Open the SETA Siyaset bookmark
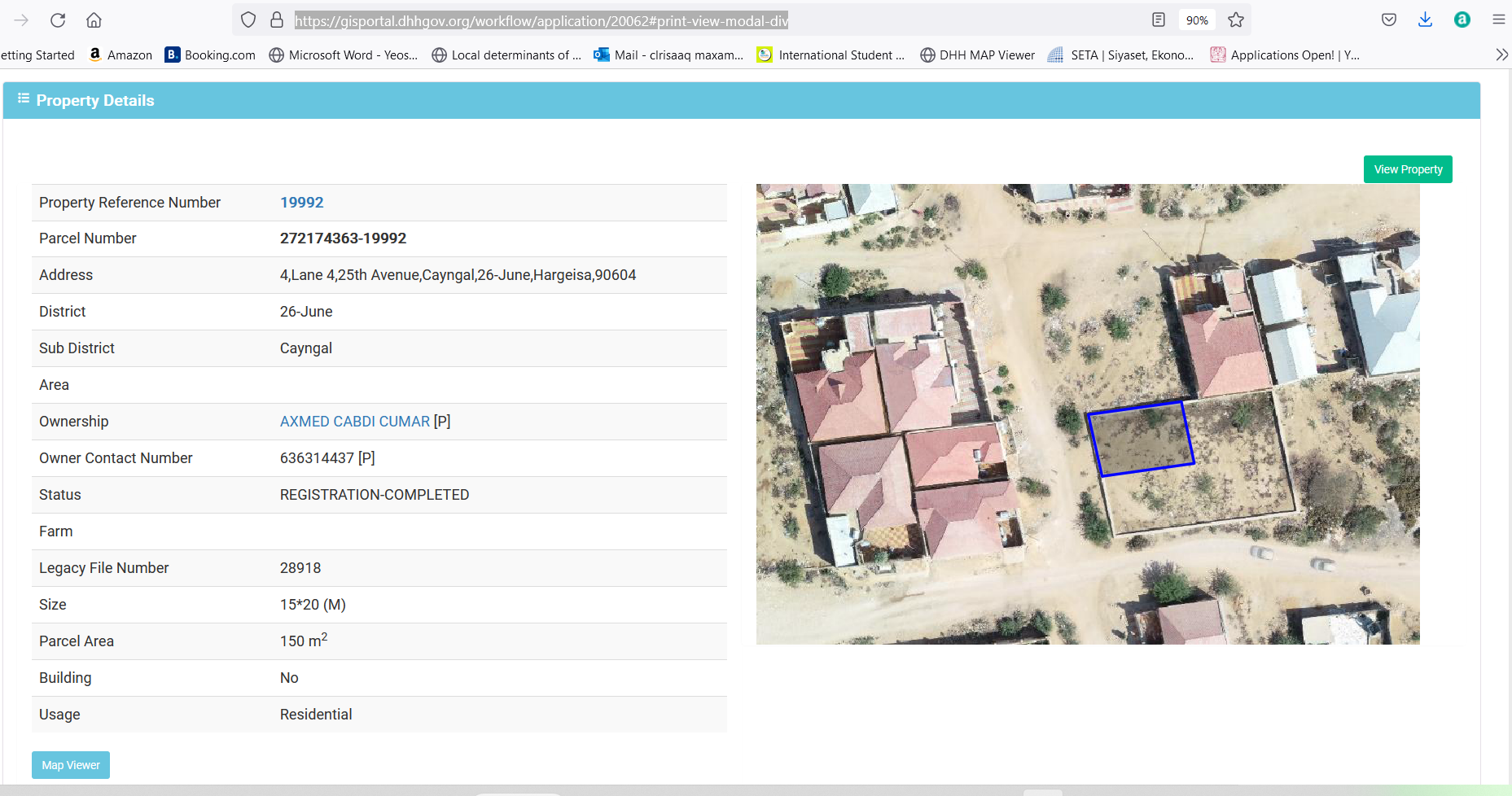Image resolution: width=1512 pixels, height=796 pixels. [1120, 55]
